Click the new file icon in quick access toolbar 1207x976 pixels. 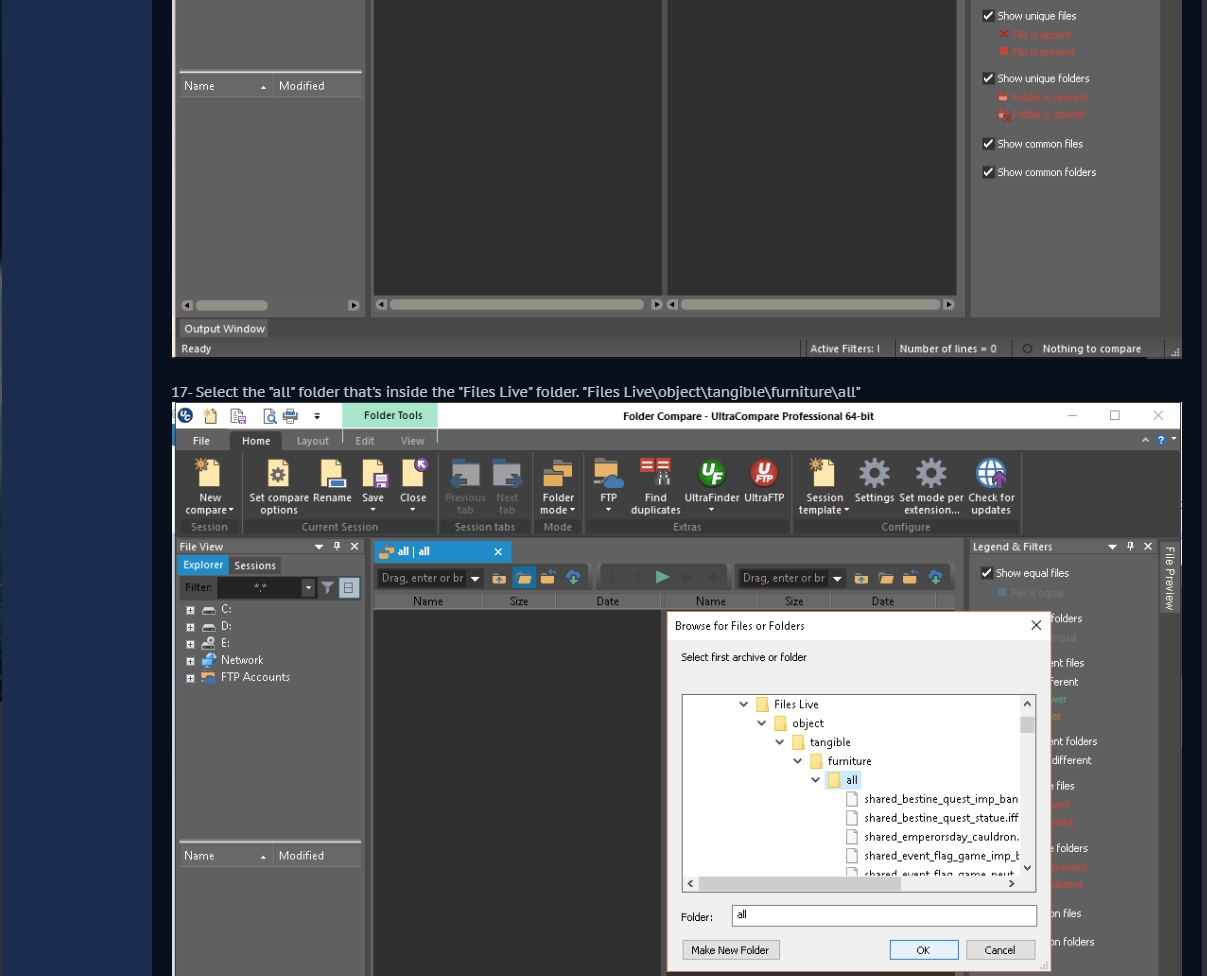click(x=210, y=416)
